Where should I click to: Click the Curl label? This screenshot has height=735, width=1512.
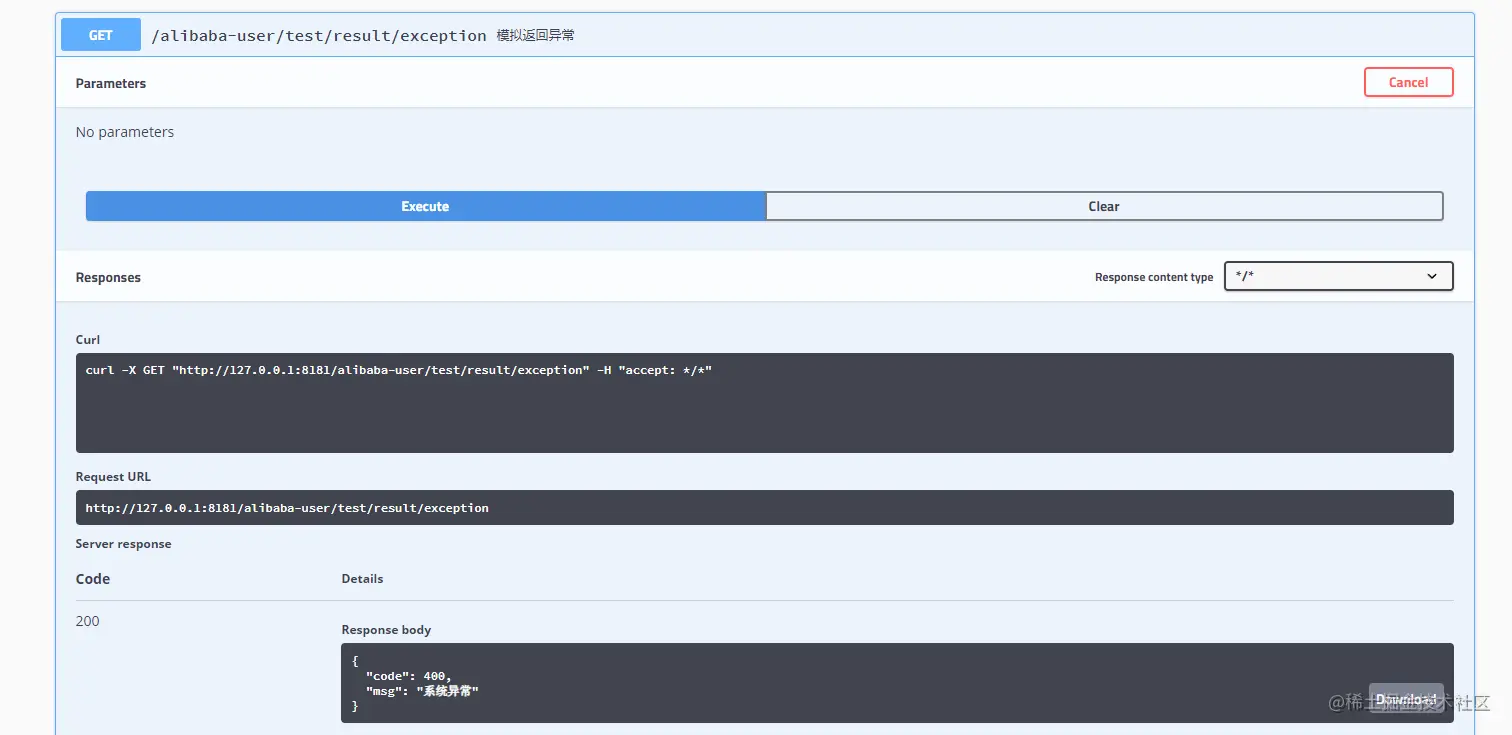pyautogui.click(x=88, y=340)
